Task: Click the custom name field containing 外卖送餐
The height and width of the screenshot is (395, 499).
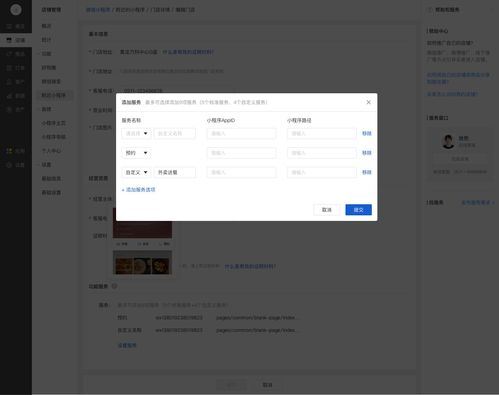Action: click(175, 172)
